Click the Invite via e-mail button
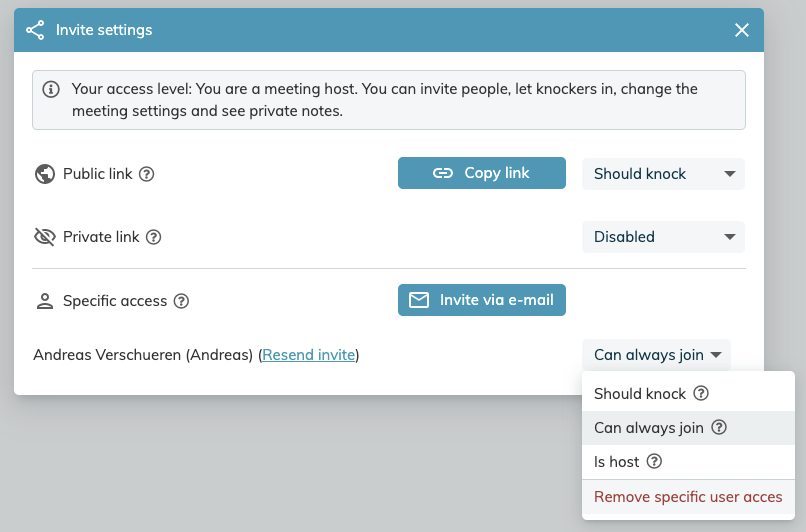Viewport: 806px width, 532px height. 482,300
